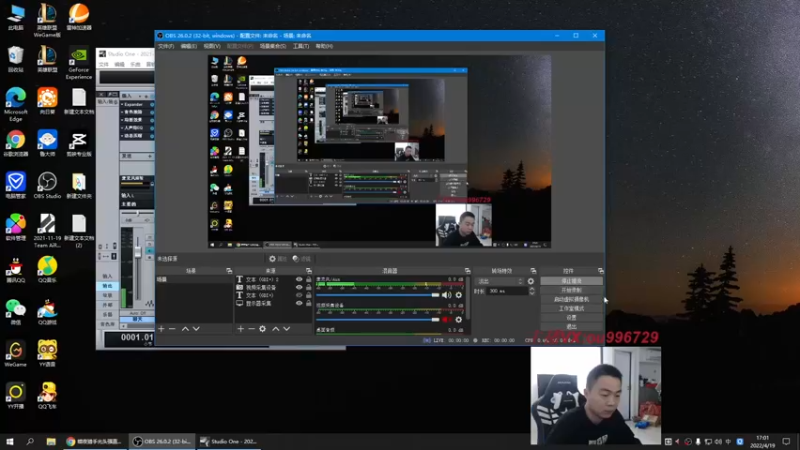This screenshot has height=450, width=800.
Task: Select the display capture source row
Action: (273, 303)
